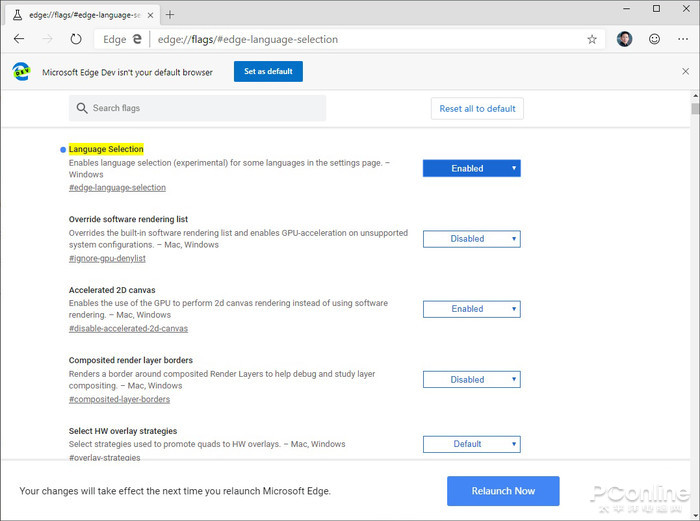Click the default browser message text

(127, 72)
